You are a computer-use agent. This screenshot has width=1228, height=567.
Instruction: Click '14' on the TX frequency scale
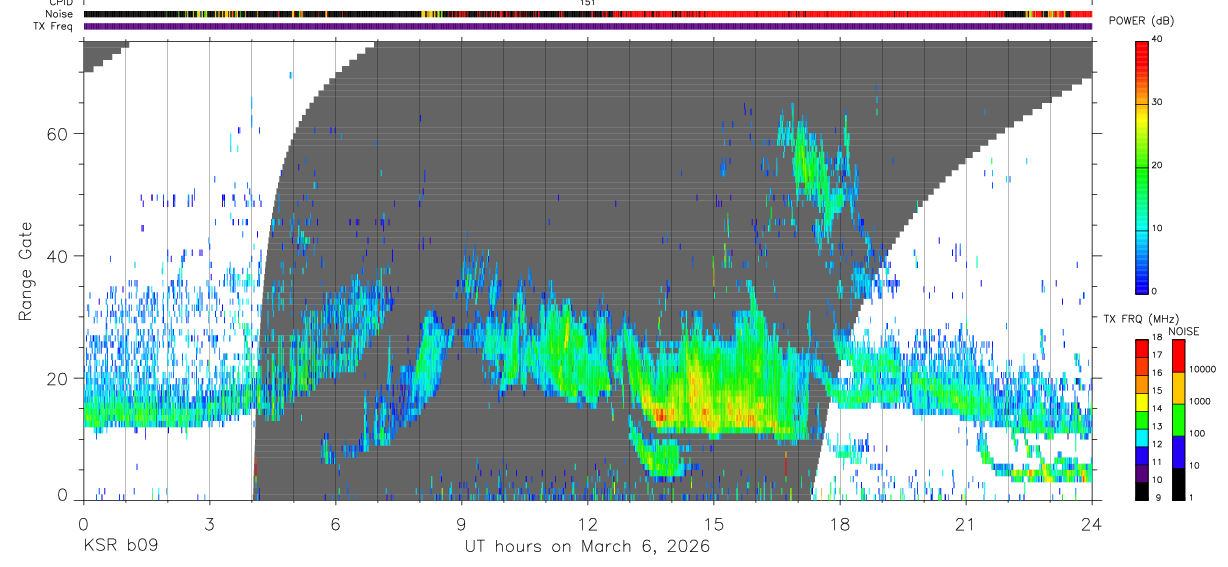pos(1157,409)
